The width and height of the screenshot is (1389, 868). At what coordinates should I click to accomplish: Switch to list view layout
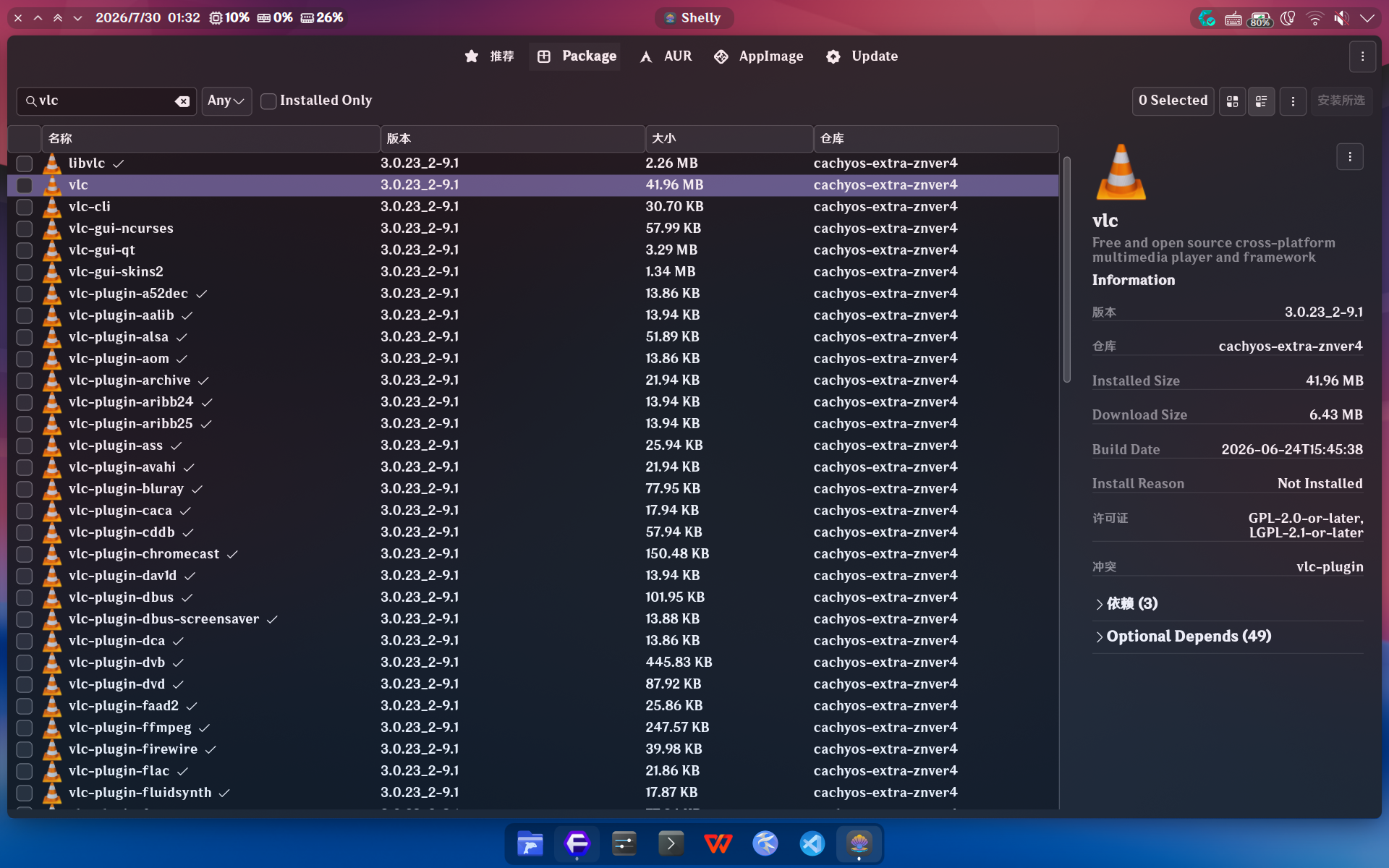pyautogui.click(x=1261, y=101)
